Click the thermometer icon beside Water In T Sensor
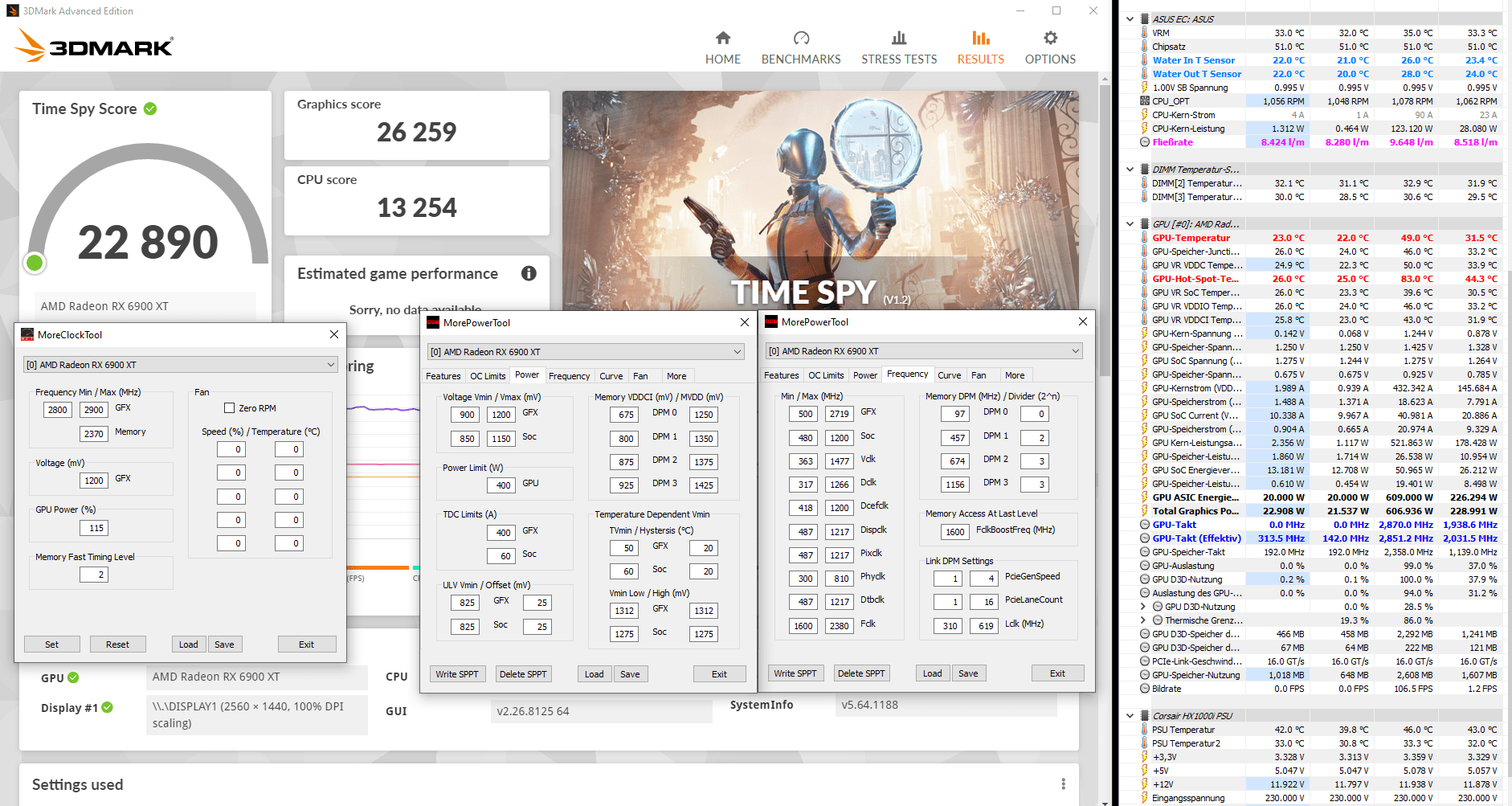1512x806 pixels. [x=1145, y=60]
